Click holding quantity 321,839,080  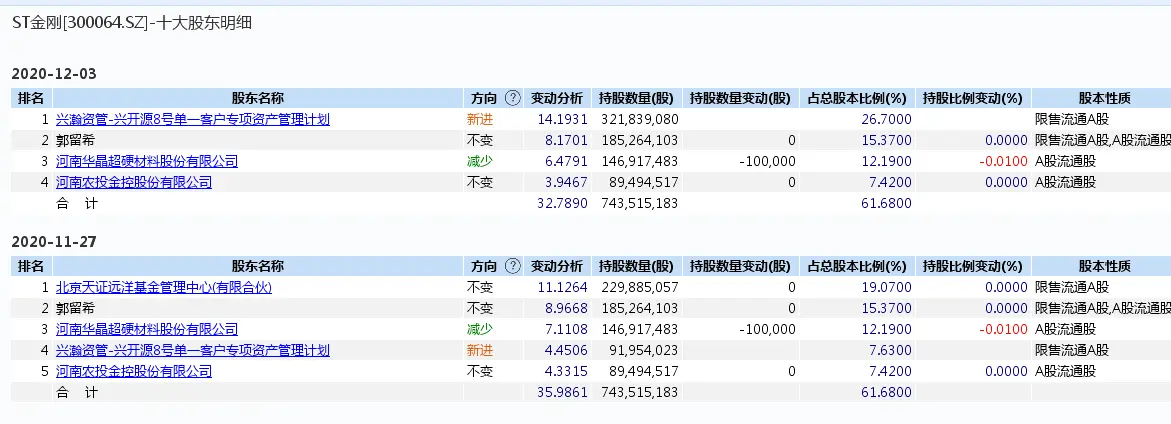coord(639,119)
